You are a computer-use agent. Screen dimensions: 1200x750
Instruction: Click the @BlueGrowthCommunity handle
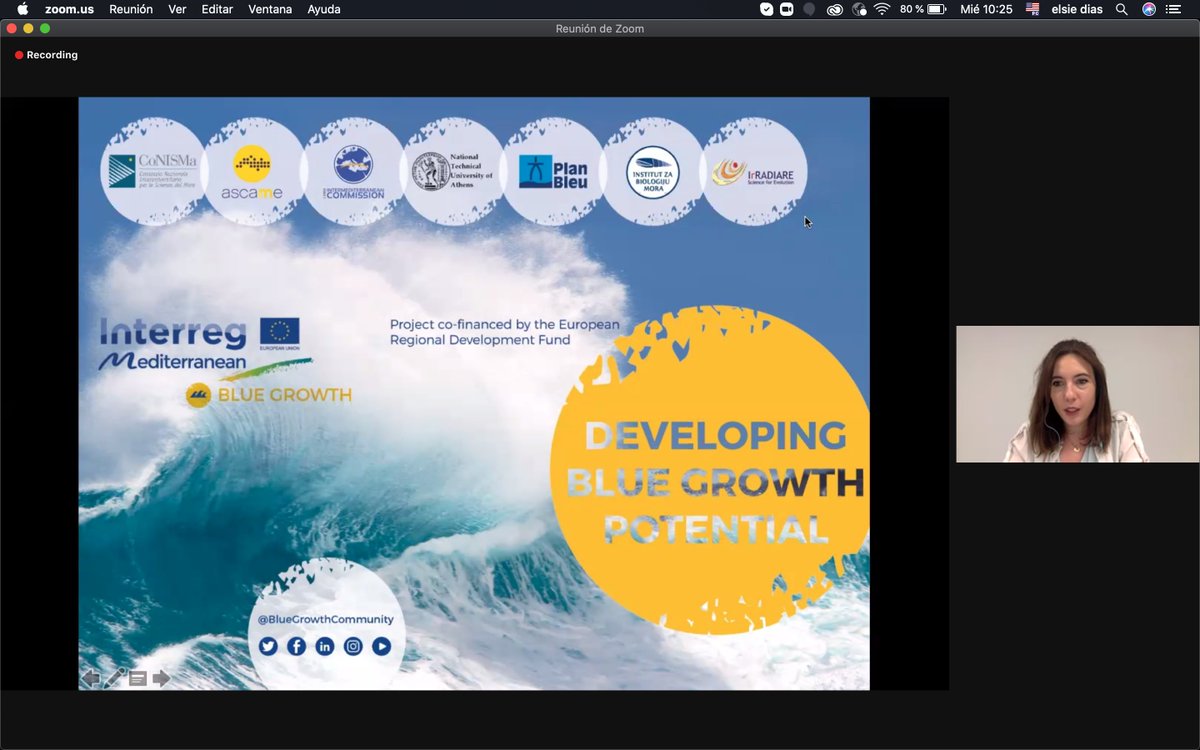point(326,619)
